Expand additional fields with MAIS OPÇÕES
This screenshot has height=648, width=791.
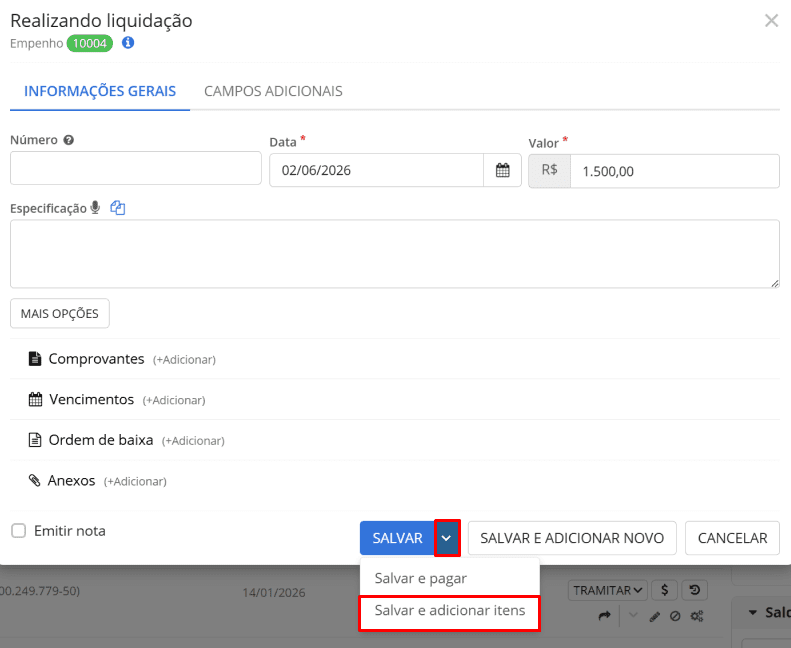pyautogui.click(x=60, y=313)
